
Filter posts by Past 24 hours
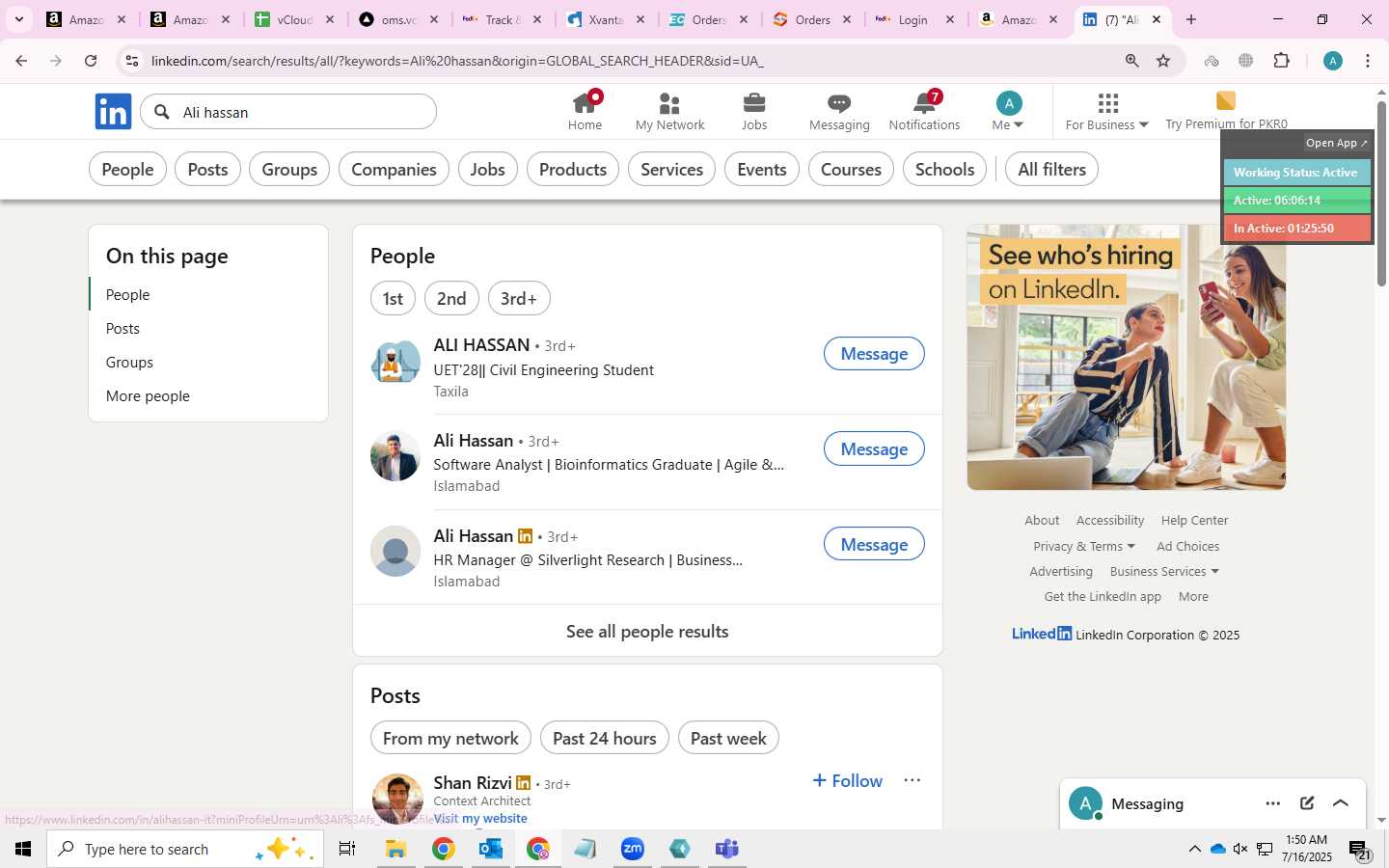604,739
